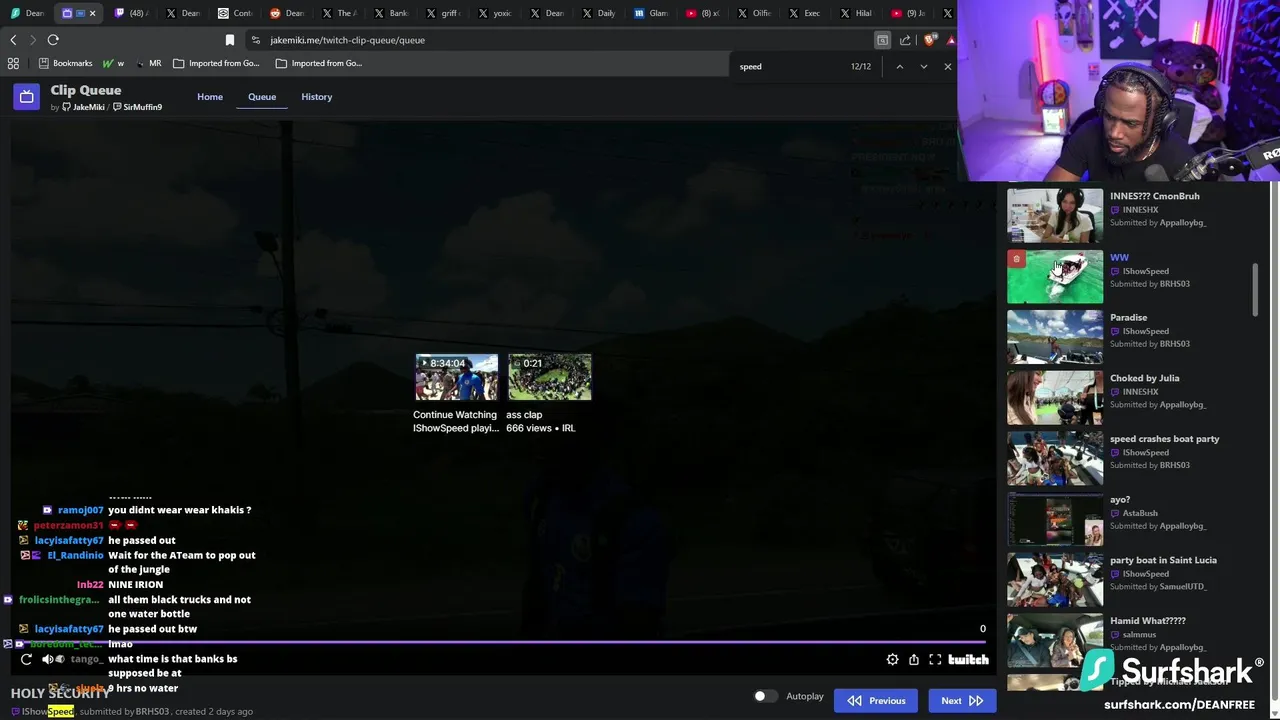
Task: Play the party boat in Saint Lucia clip
Action: pos(1055,580)
